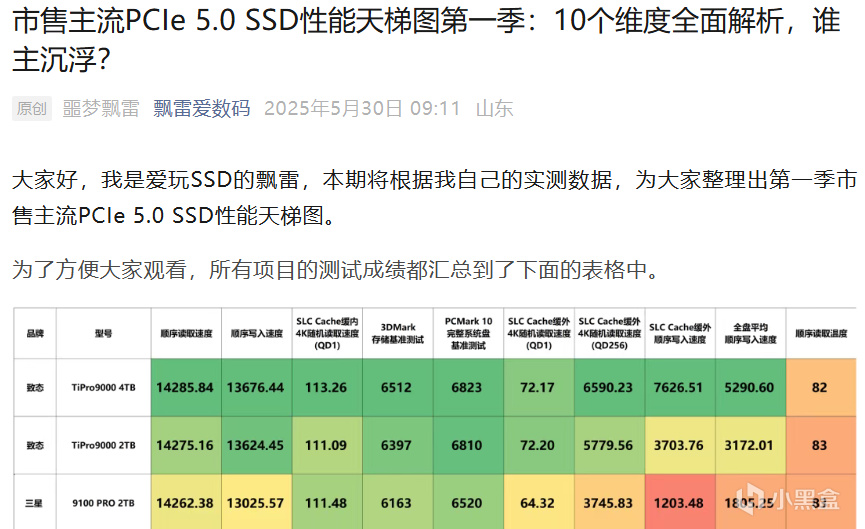The image size is (865, 529).
Task: Click the value 64.32
Action: 537,503
